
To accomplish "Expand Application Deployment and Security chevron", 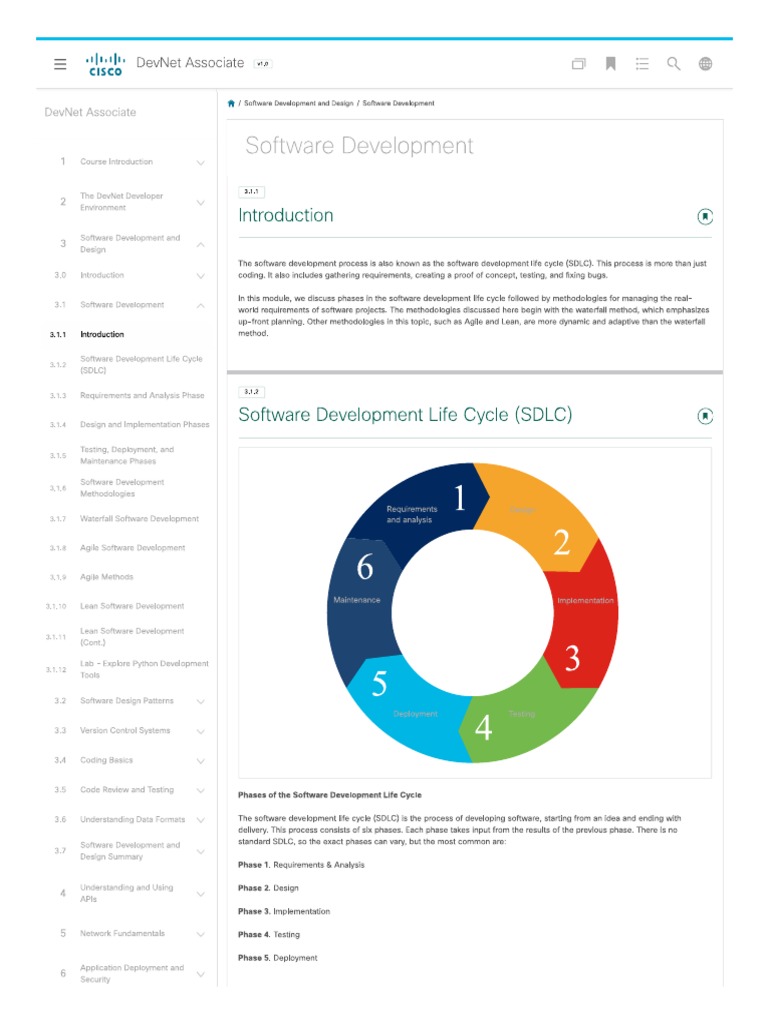I will 200,974.
